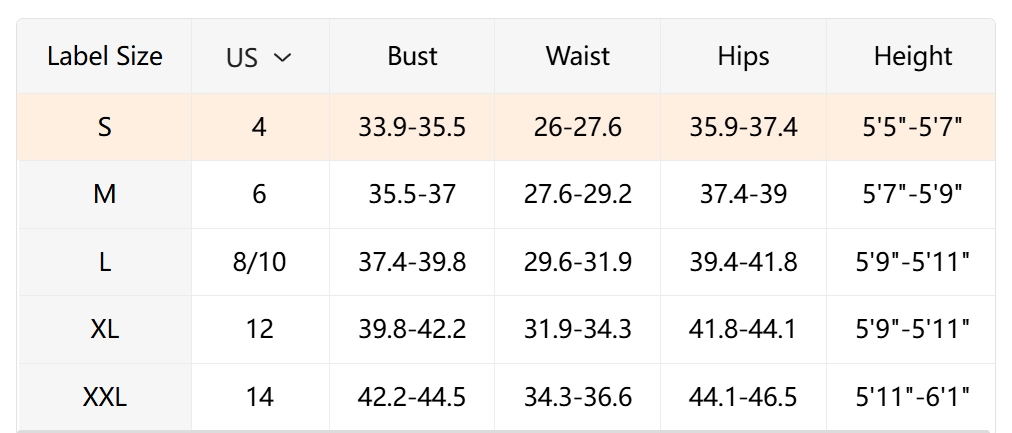This screenshot has width=1012, height=433.
Task: Click the Hips column header
Action: pos(743,56)
